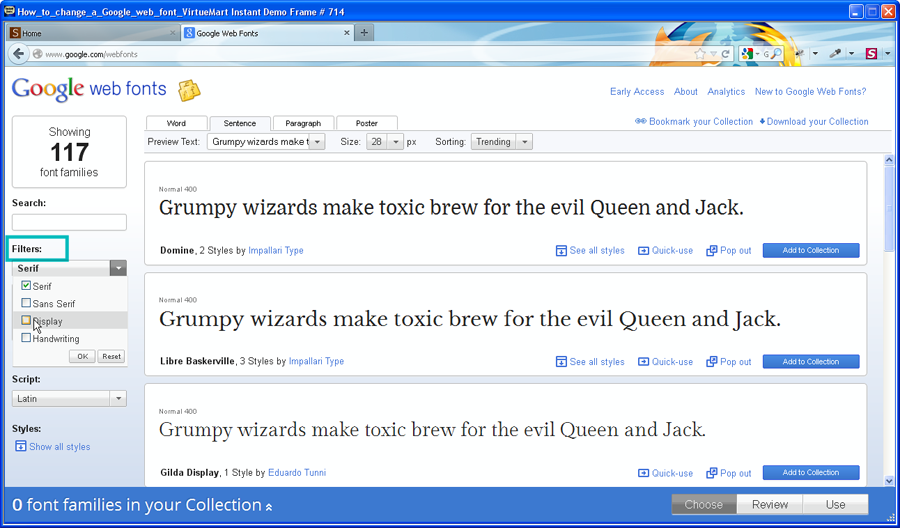Enable the Handwriting filter checkbox
Image resolution: width=900 pixels, height=528 pixels.
coord(26,338)
